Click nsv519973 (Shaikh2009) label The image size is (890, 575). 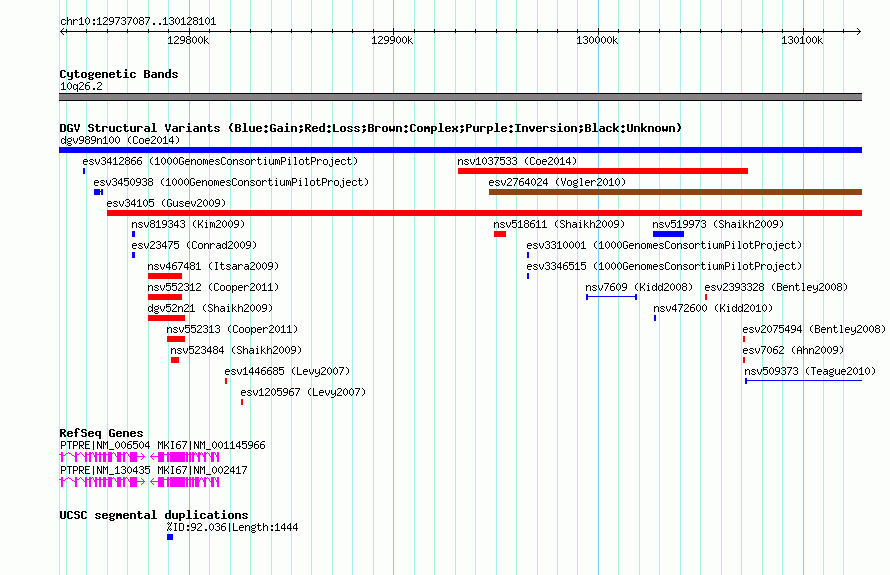[x=718, y=224]
